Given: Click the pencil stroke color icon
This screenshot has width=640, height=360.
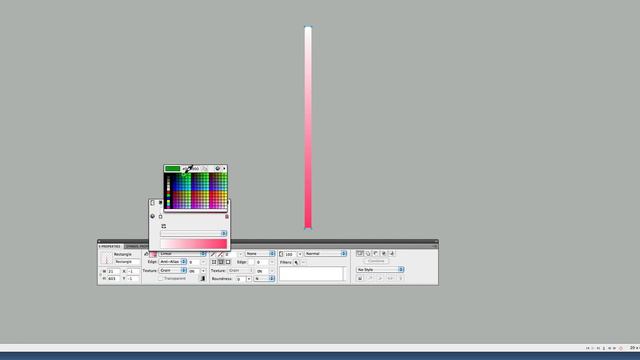Looking at the screenshot, I should (x=212, y=254).
